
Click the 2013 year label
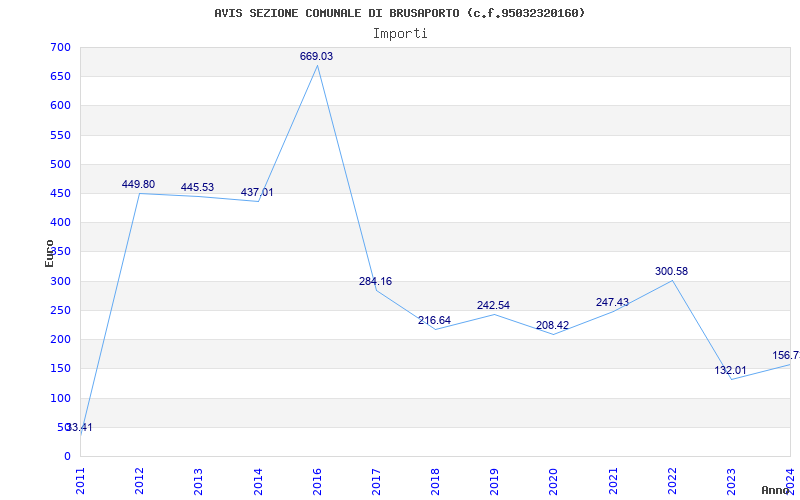click(x=198, y=481)
